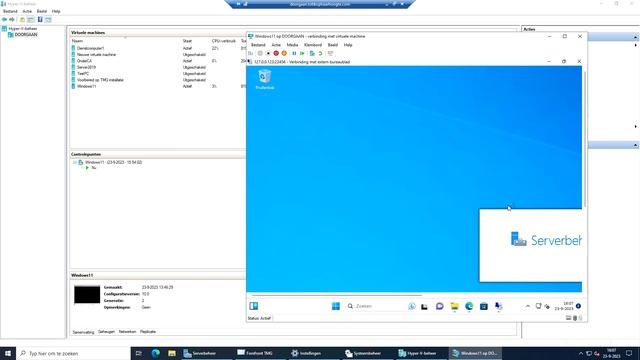Click the orange Save state button in VM toolbar
Image resolution: width=640 pixels, height=360 pixels.
[284, 53]
